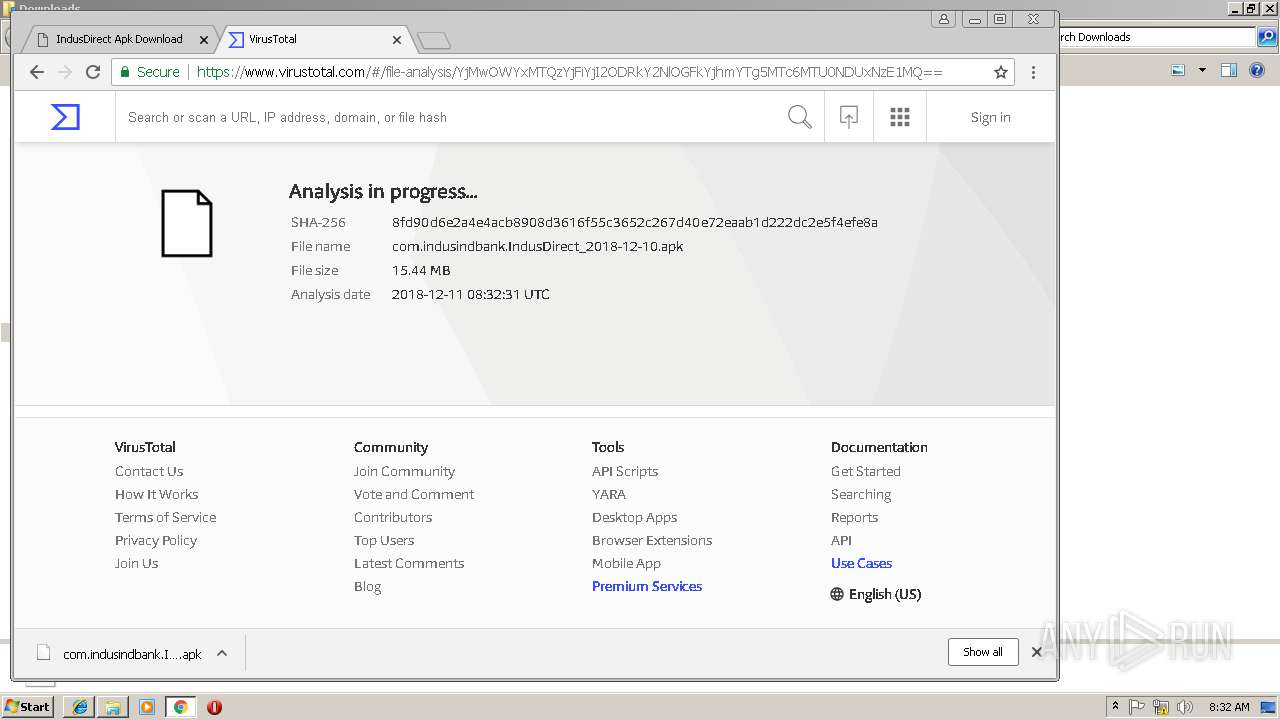Screen dimensions: 1280x720
Task: Click the Downloads window search button
Action: (x=1266, y=37)
